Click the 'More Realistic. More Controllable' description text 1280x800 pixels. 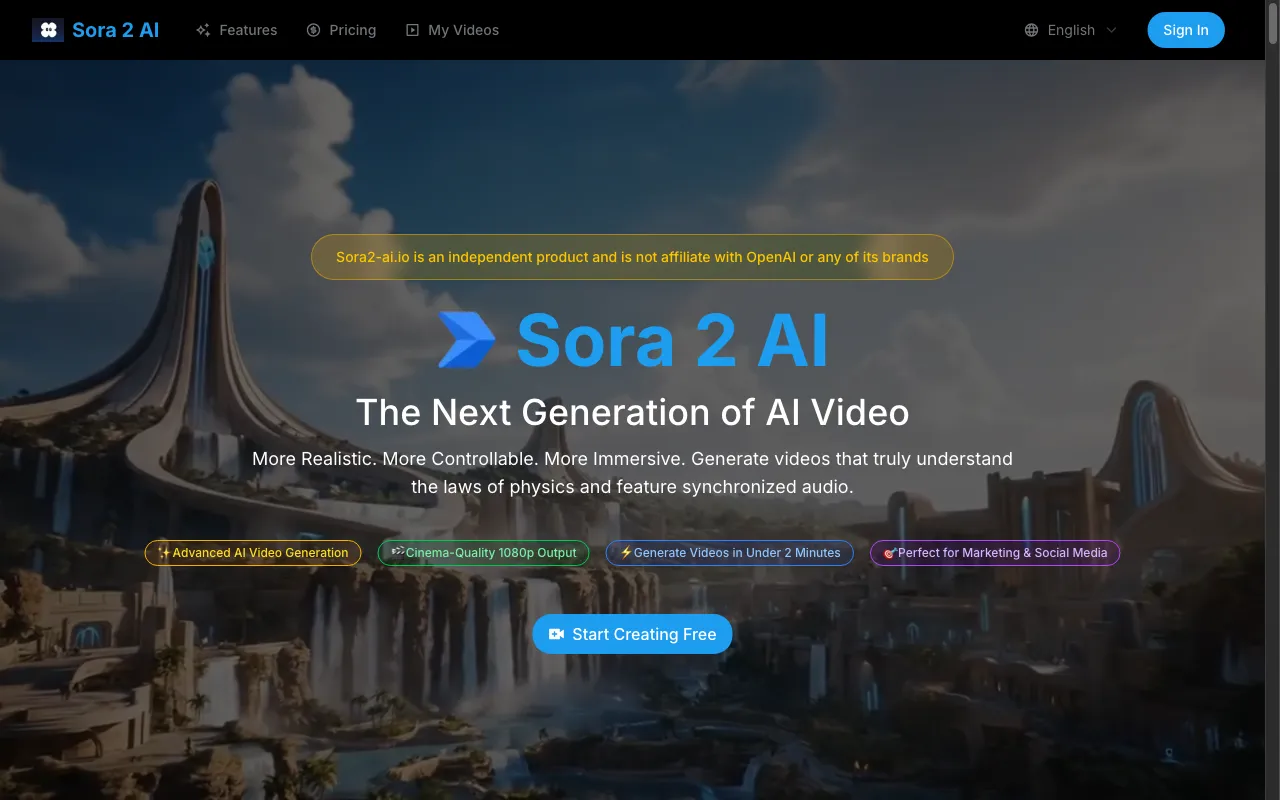click(x=632, y=473)
